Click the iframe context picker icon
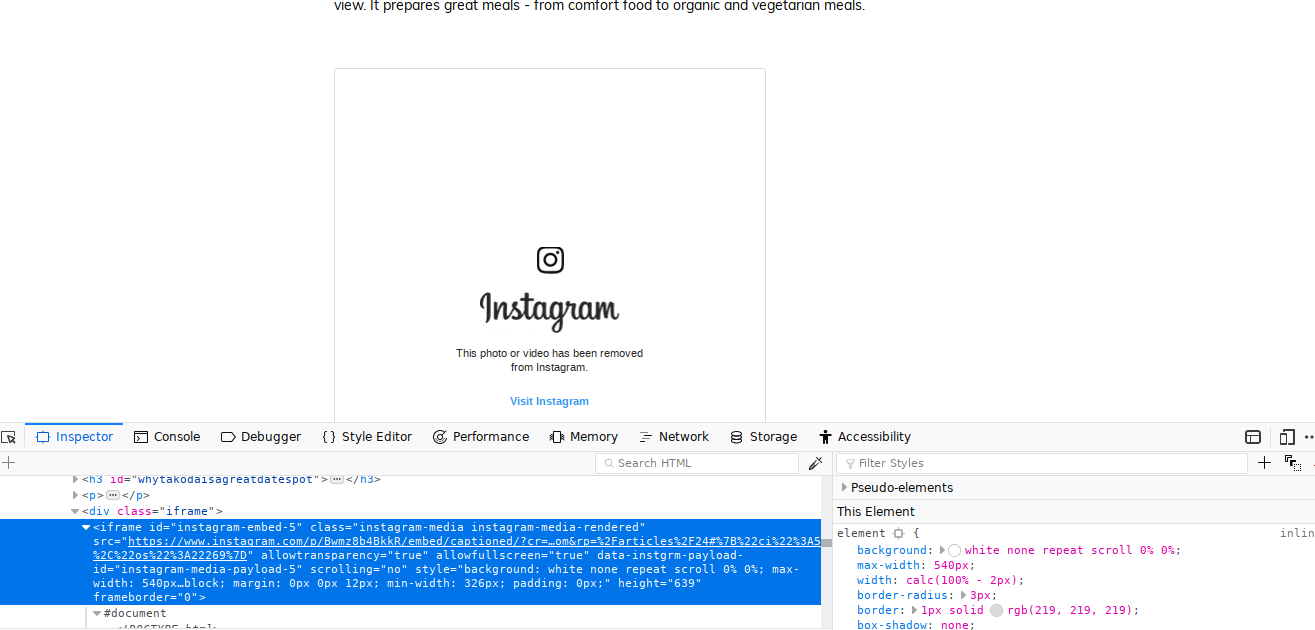This screenshot has width=1315, height=630. tap(1253, 437)
